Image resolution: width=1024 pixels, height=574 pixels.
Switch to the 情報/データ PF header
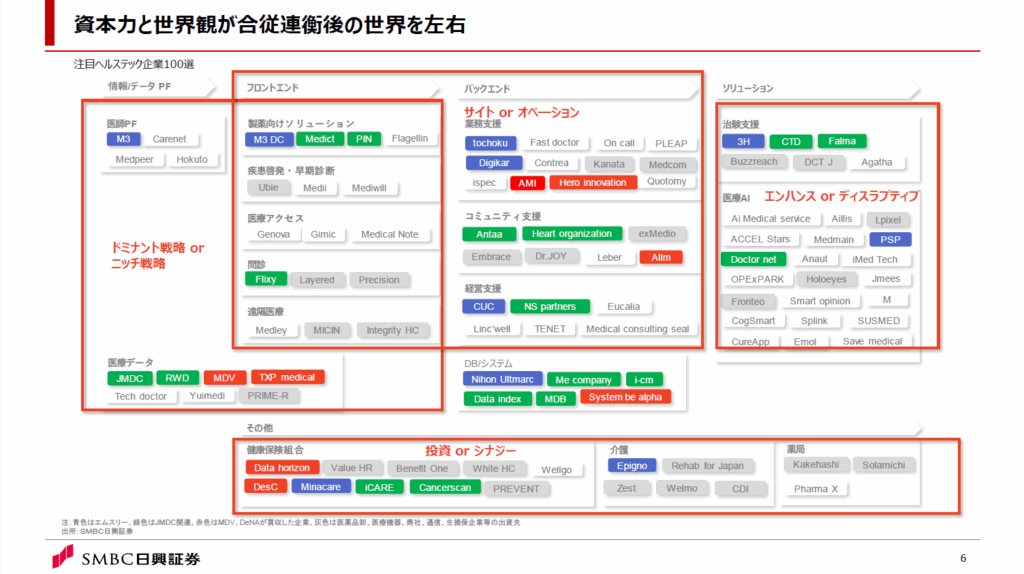[140, 87]
